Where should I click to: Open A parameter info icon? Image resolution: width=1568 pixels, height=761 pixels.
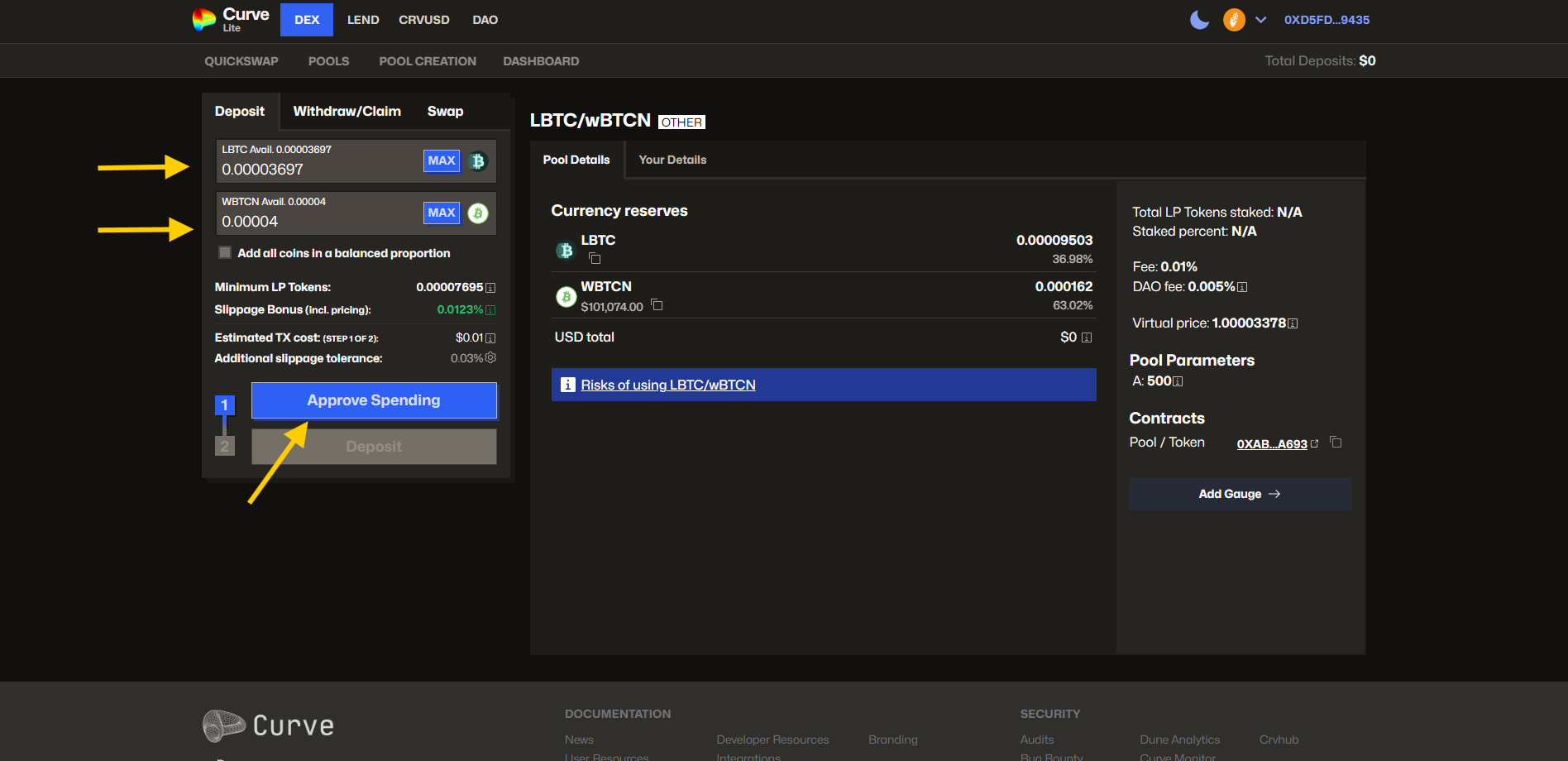click(x=1178, y=381)
